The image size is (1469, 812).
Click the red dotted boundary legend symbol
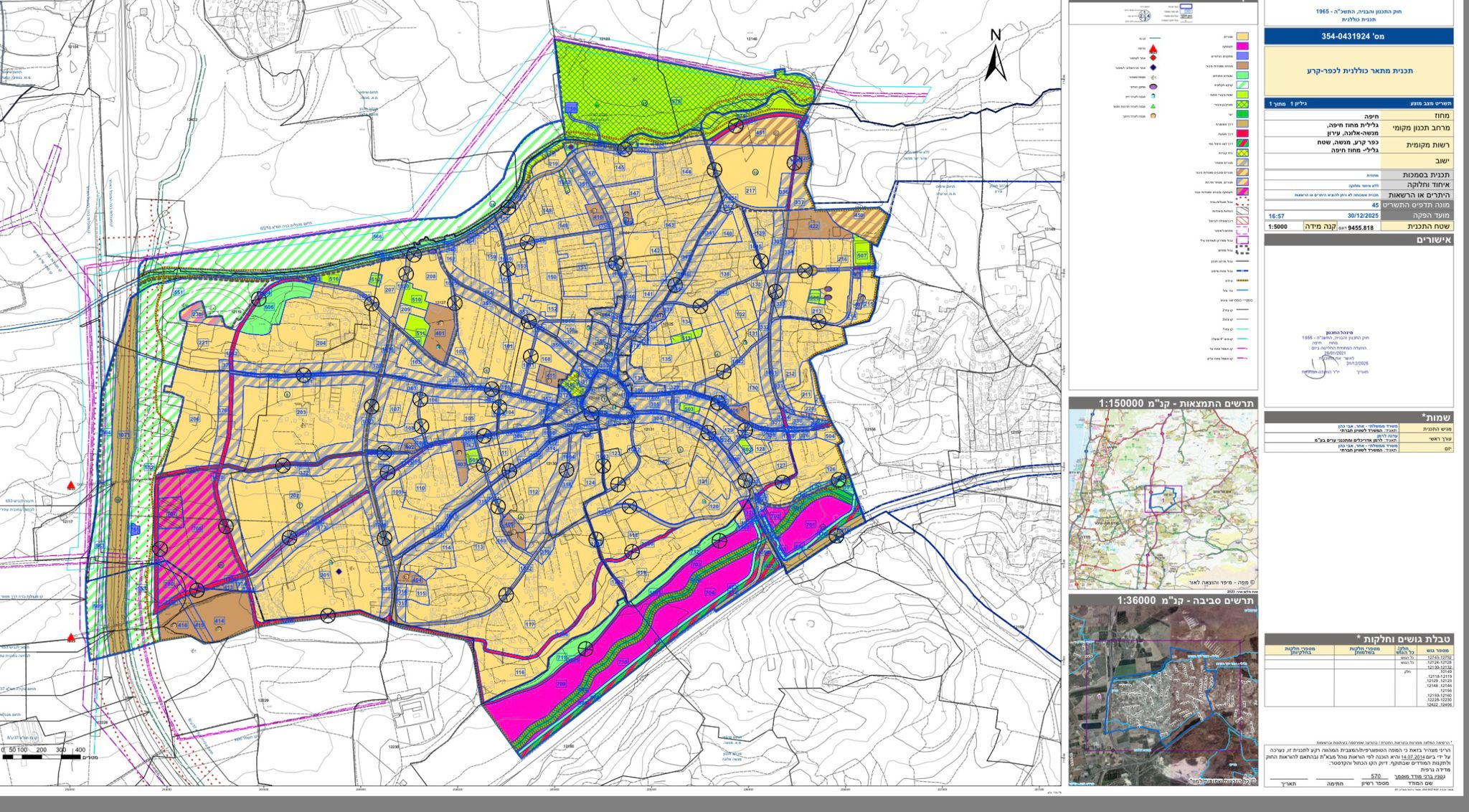pos(1242,201)
